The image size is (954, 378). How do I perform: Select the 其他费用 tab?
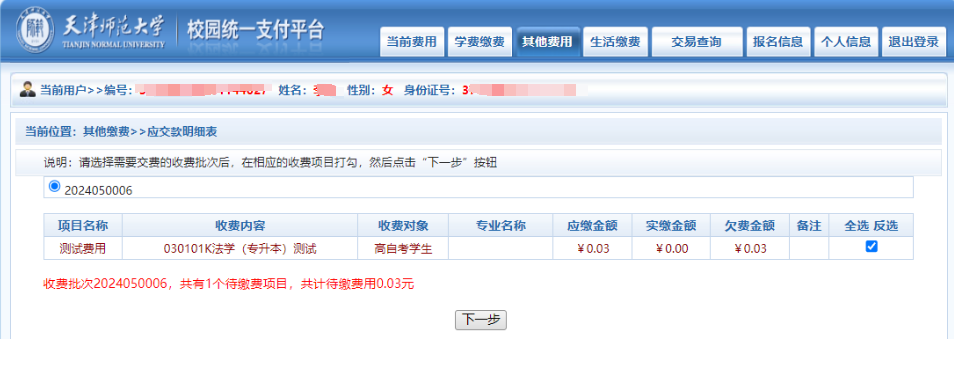coord(548,42)
